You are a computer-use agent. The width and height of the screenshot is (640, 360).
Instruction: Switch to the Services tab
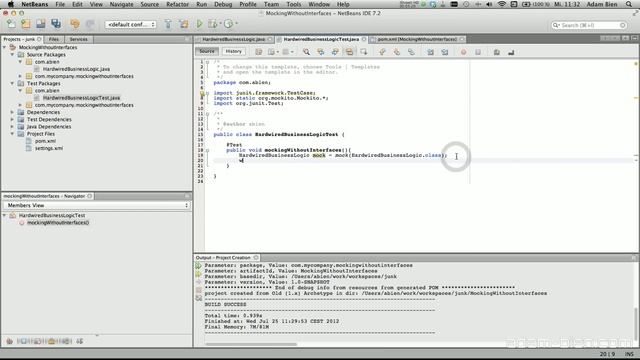coord(78,39)
